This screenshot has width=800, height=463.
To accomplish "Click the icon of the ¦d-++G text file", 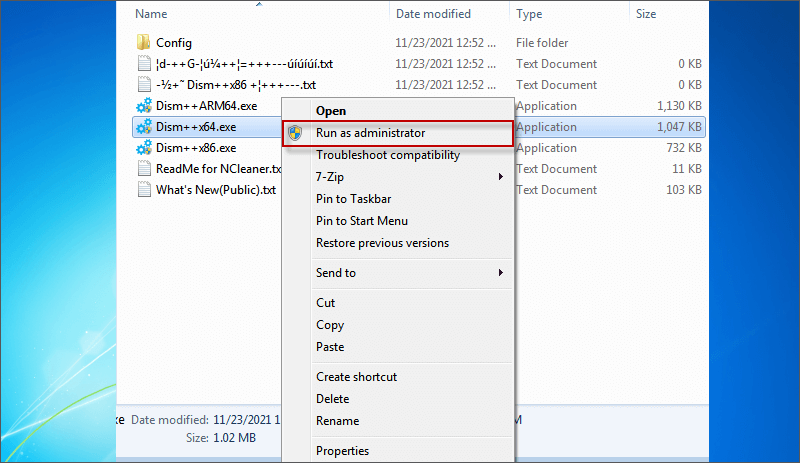I will 144,63.
